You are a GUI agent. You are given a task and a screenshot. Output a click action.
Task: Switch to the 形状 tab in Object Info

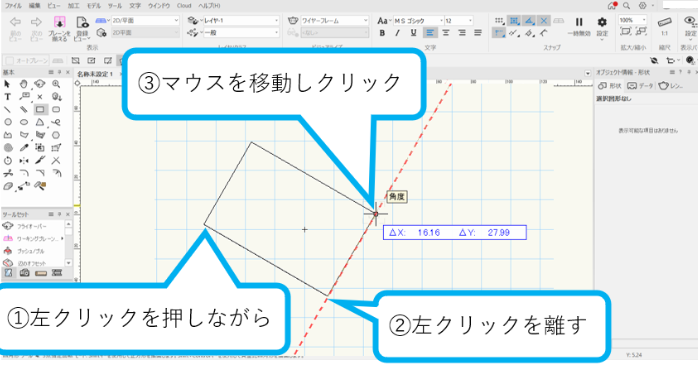[x=610, y=85]
